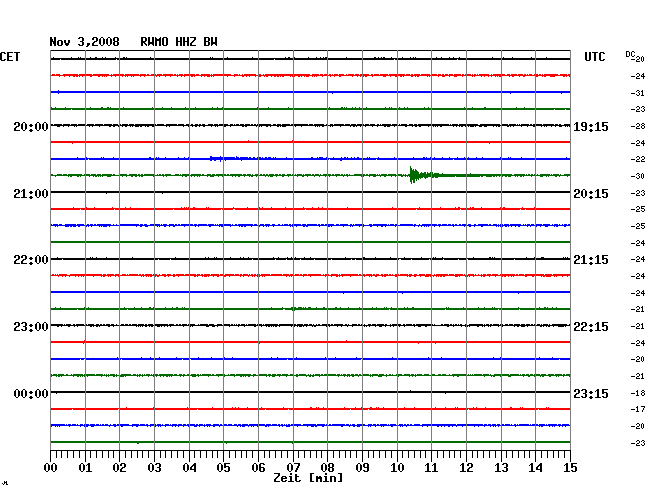The width and height of the screenshot is (650, 494).
Task: Click the 21:15 UTC time label
Action: (x=591, y=260)
